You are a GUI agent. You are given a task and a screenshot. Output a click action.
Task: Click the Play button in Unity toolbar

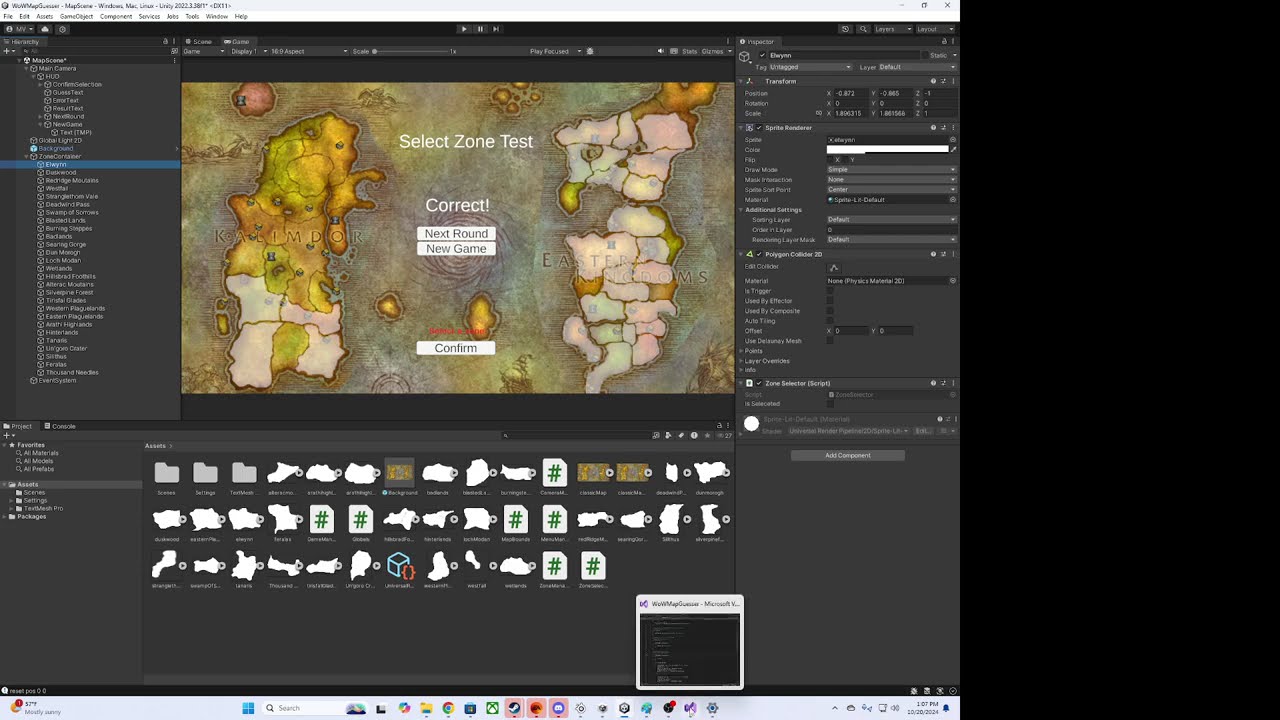pyautogui.click(x=463, y=29)
